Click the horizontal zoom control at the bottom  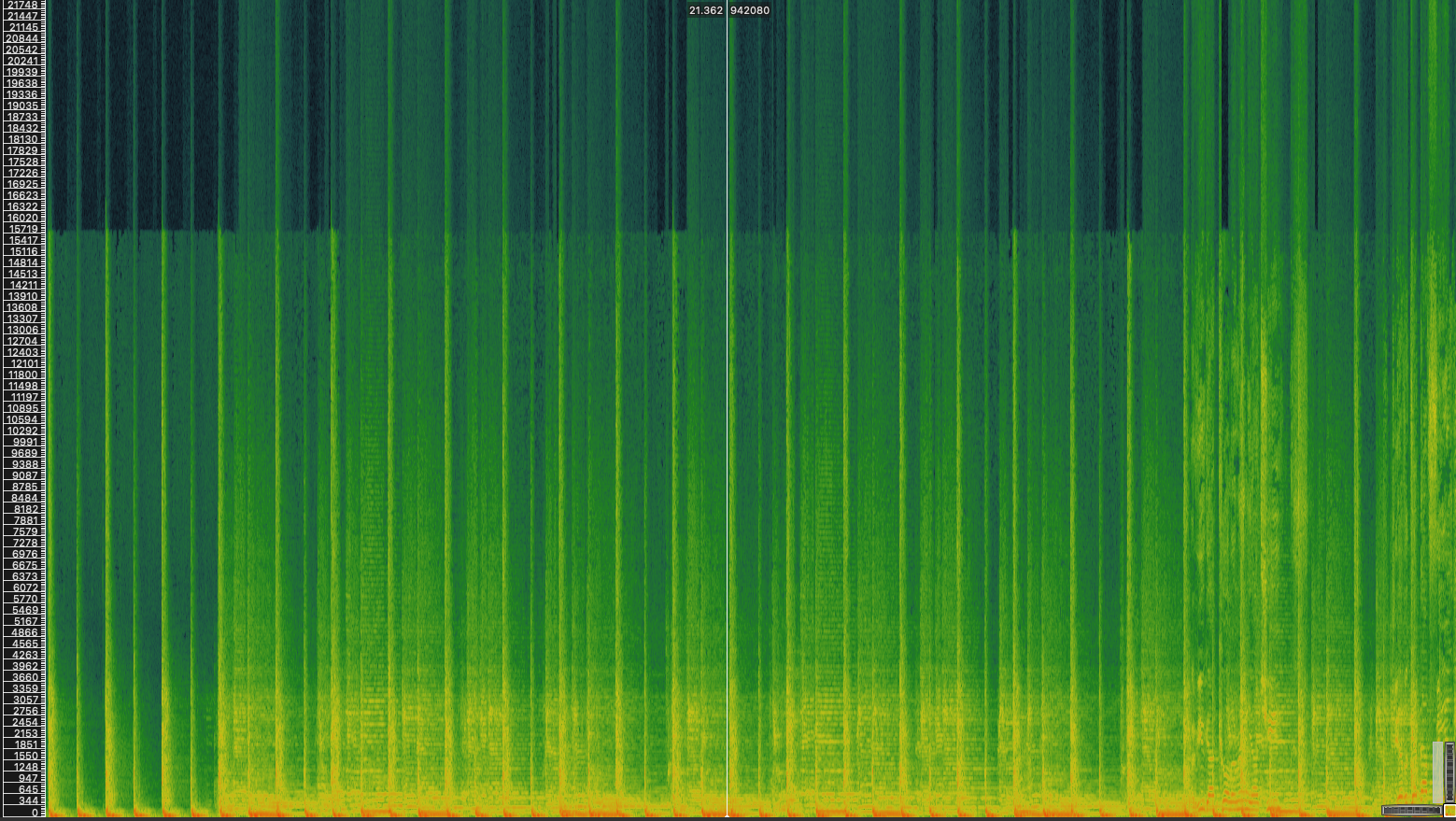point(1411,810)
